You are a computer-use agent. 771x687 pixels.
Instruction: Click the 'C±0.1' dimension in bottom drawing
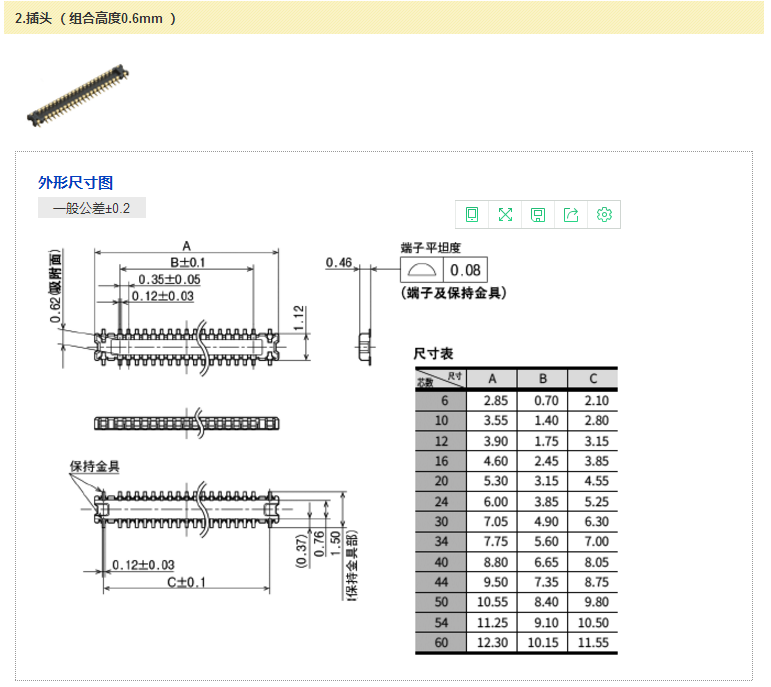(x=186, y=582)
